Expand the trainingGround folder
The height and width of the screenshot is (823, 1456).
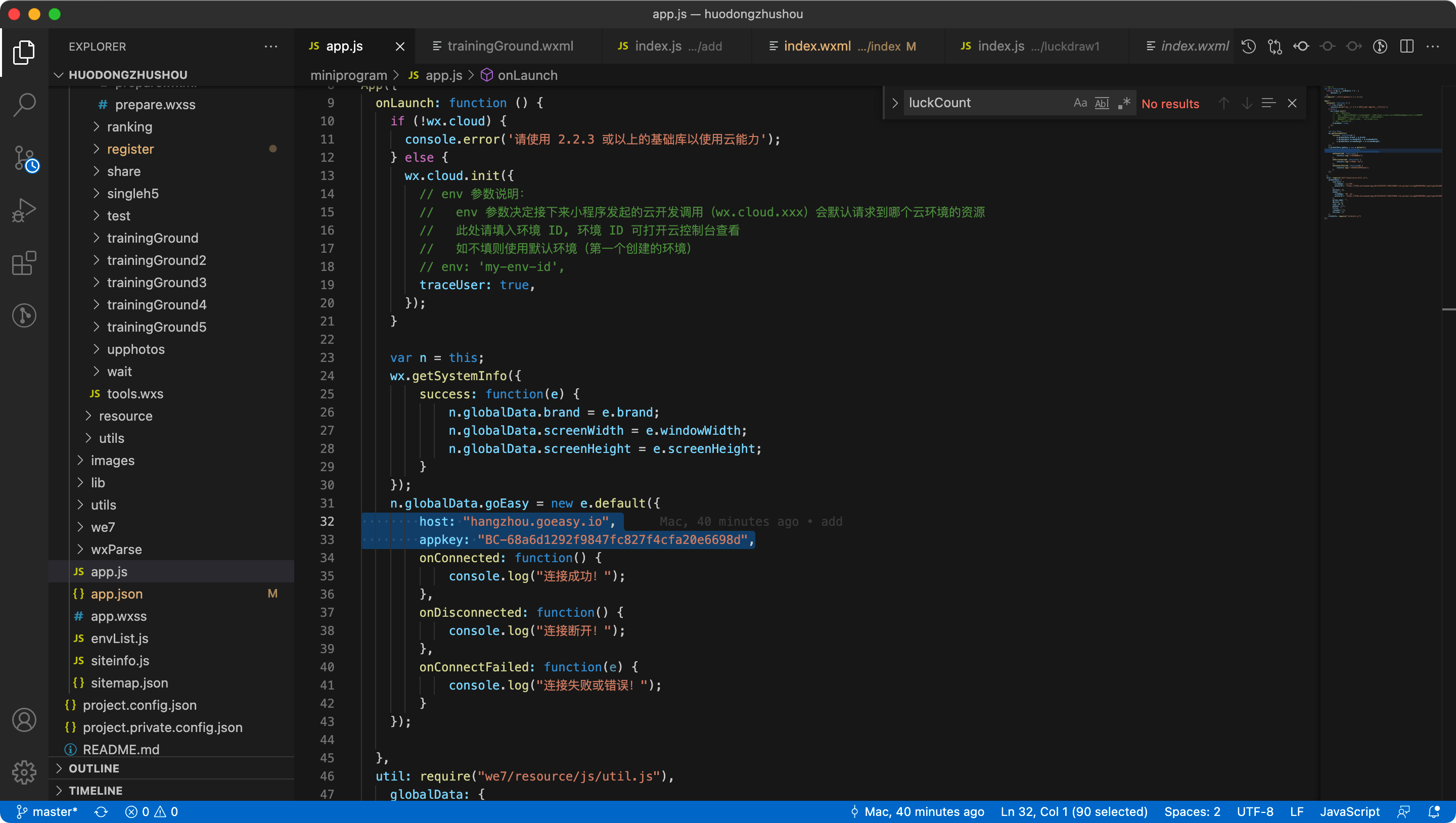(x=153, y=238)
